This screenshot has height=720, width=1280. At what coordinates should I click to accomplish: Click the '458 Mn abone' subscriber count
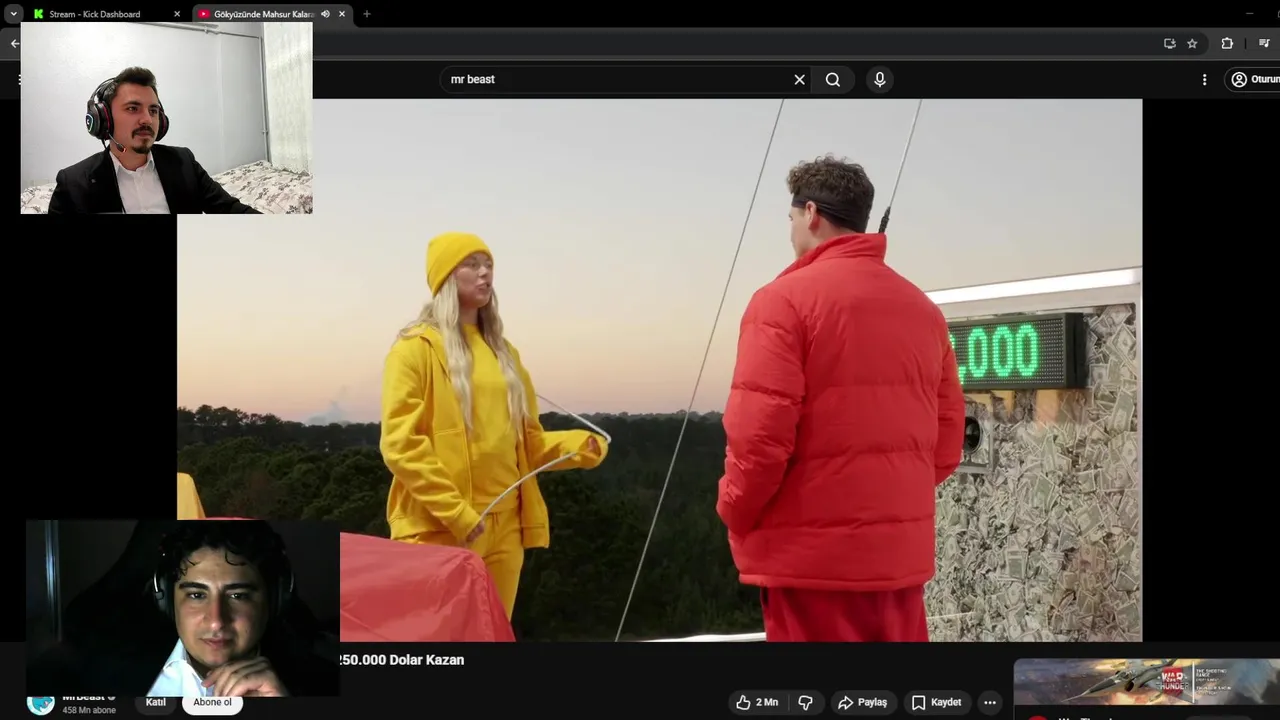pyautogui.click(x=89, y=710)
